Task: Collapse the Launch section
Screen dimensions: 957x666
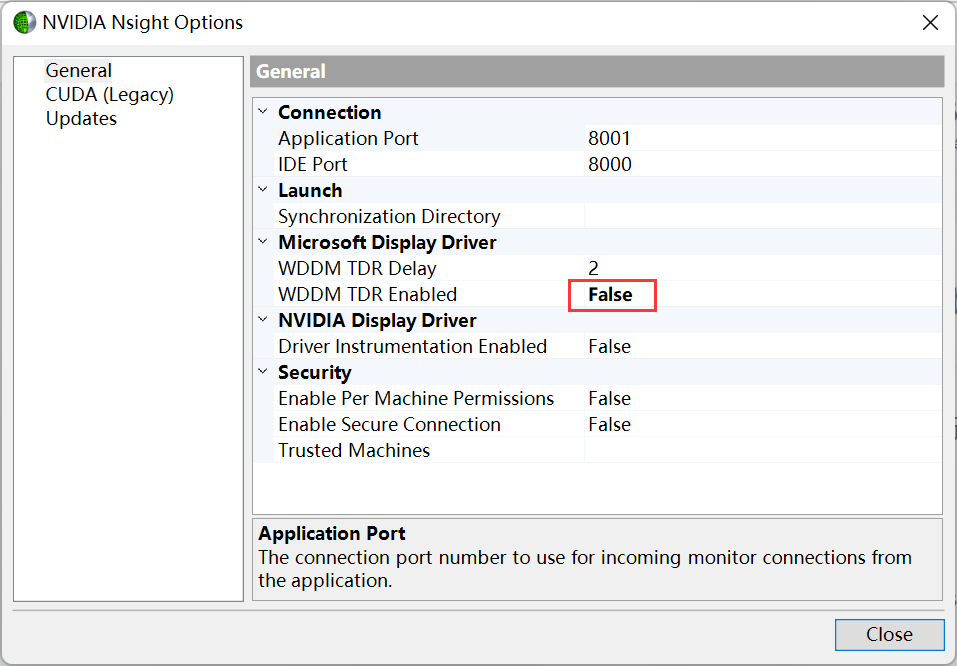Action: click(x=263, y=190)
